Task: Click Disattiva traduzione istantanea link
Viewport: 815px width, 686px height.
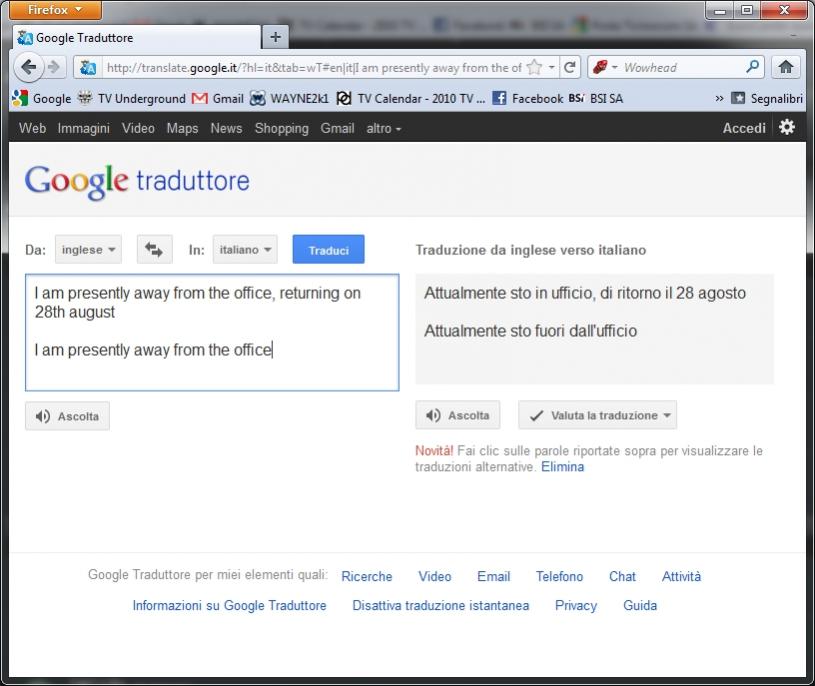Action: [x=441, y=605]
